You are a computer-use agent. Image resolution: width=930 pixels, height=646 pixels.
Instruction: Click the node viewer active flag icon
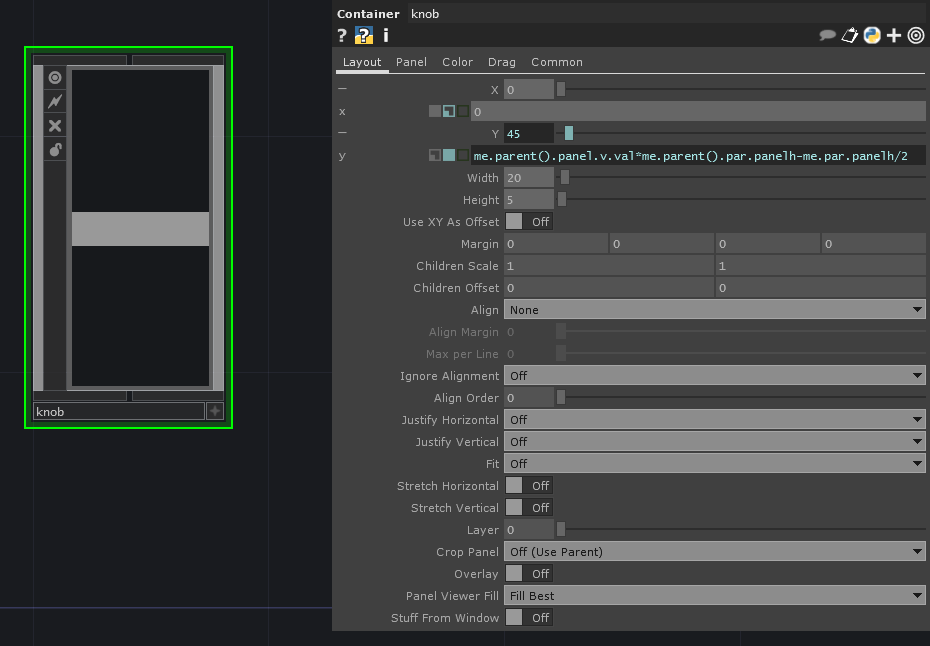pyautogui.click(x=55, y=78)
